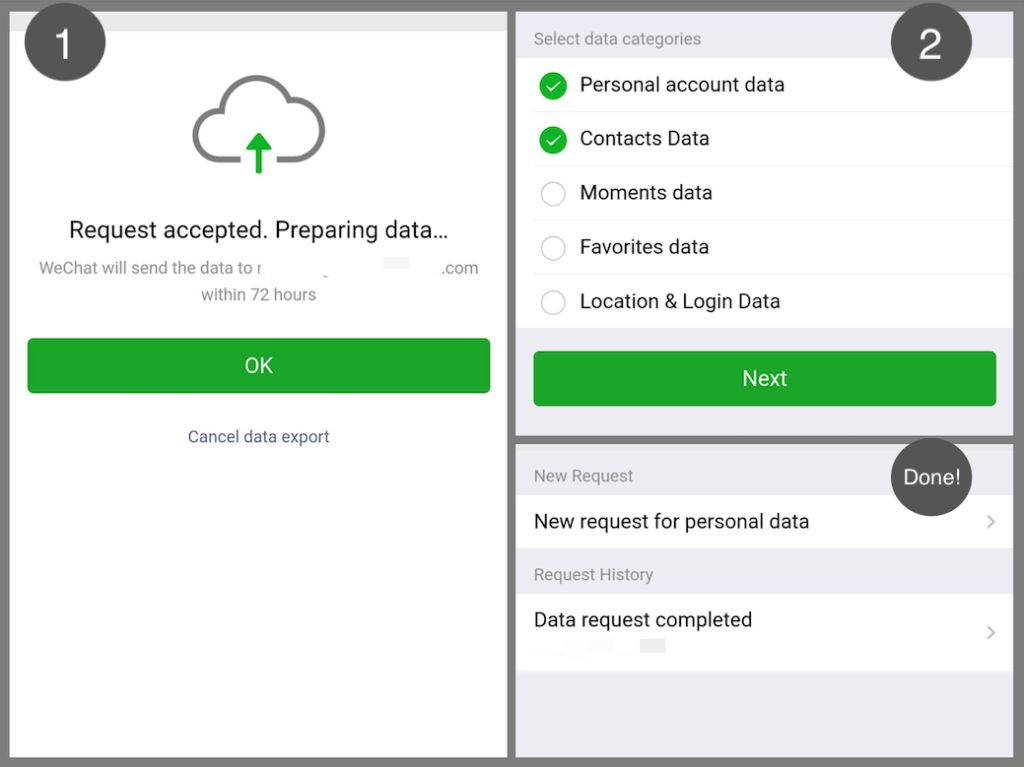Enable the Moments data checkbox
Image resolution: width=1024 pixels, height=767 pixels.
pos(553,194)
